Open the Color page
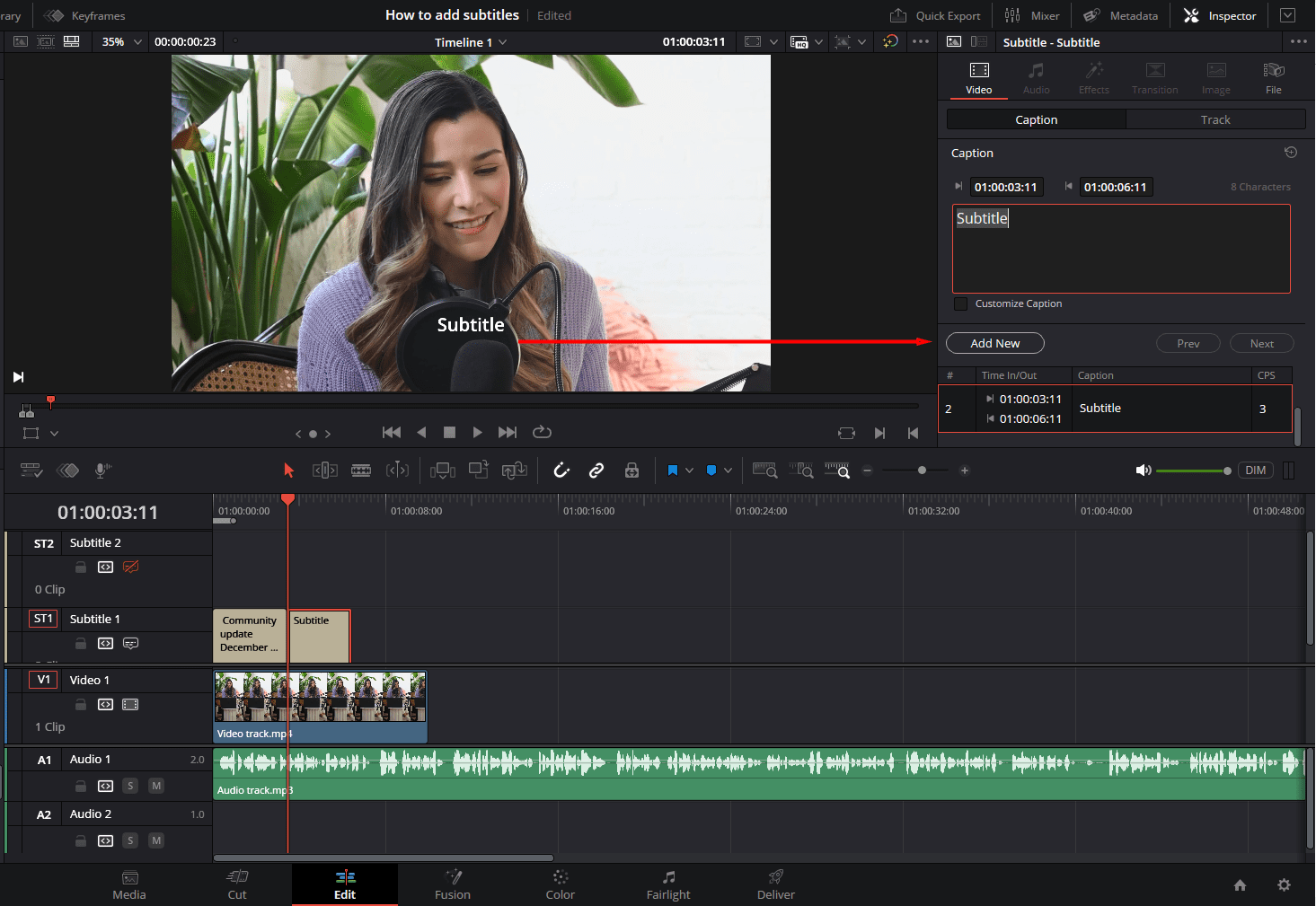The image size is (1316, 906). 560,884
